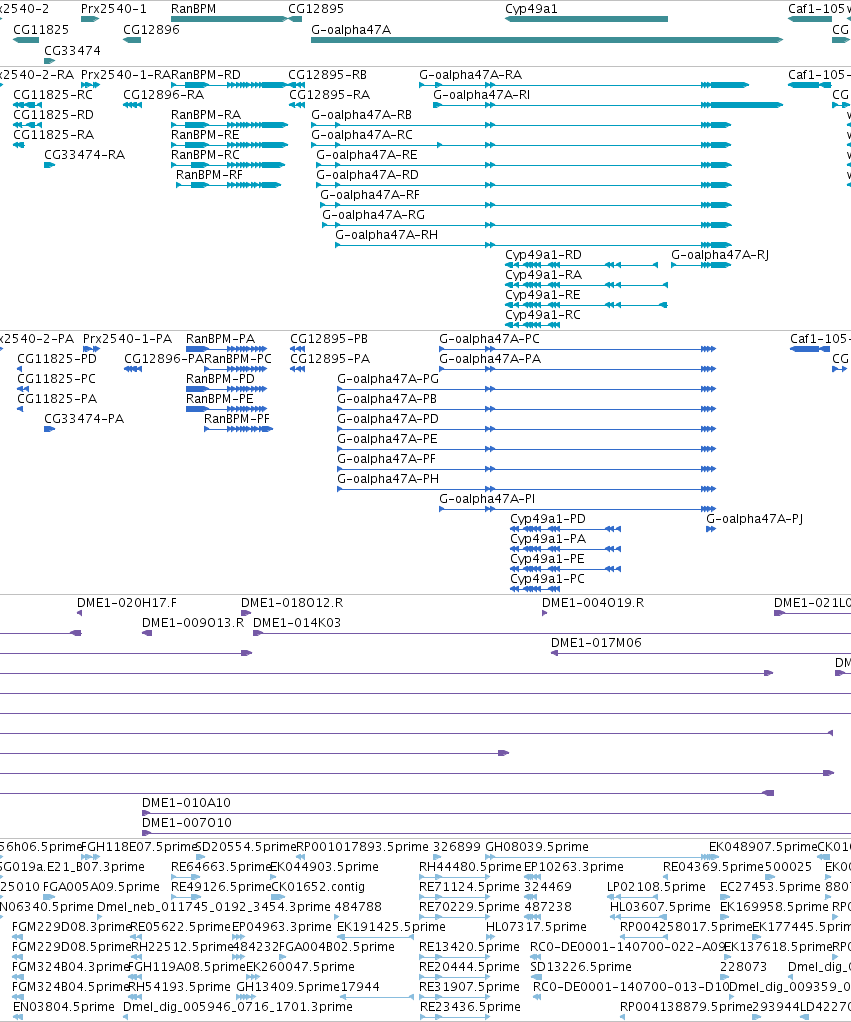Image resolution: width=851 pixels, height=1022 pixels.
Task: Select transcript RanBPM-RA
Action: [206, 115]
